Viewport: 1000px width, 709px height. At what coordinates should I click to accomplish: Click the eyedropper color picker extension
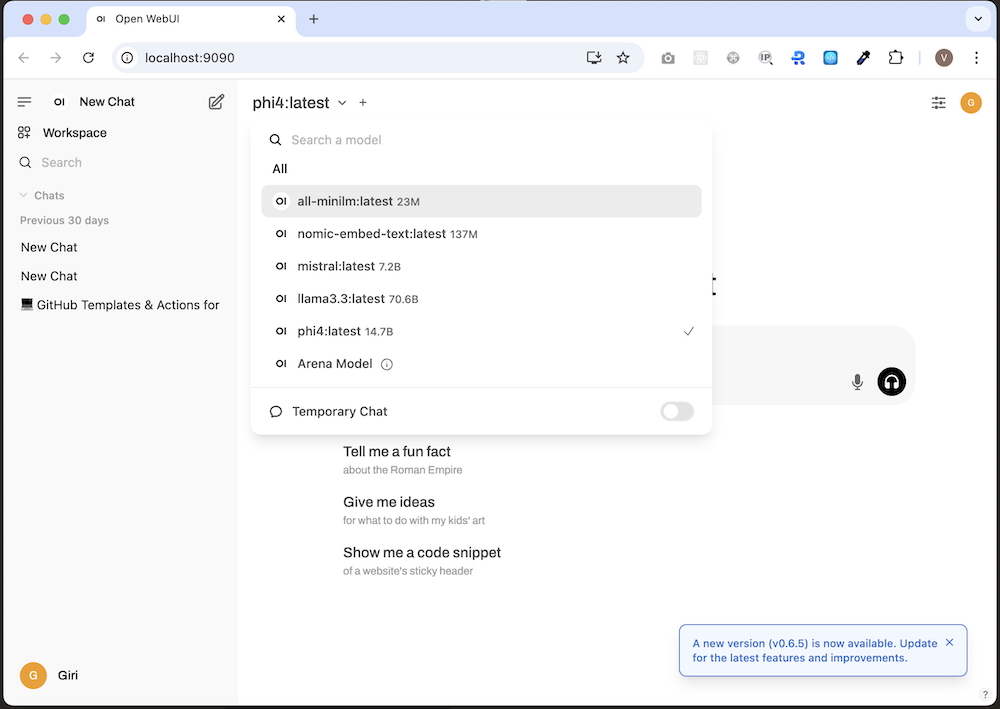863,58
